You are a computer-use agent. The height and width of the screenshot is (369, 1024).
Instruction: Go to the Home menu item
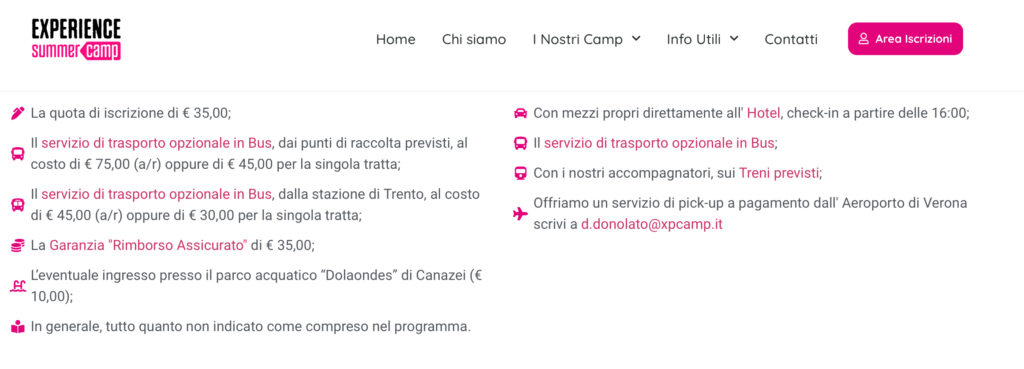point(396,39)
